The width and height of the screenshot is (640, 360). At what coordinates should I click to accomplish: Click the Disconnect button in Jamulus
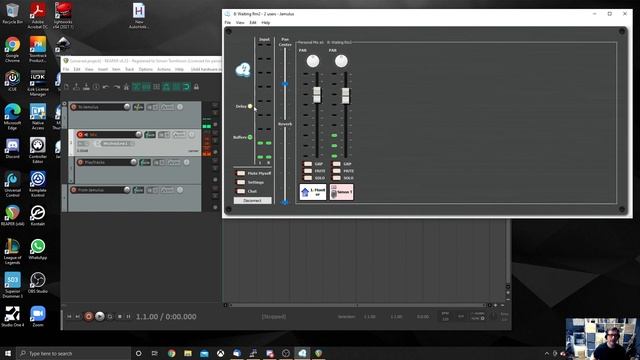coord(252,200)
